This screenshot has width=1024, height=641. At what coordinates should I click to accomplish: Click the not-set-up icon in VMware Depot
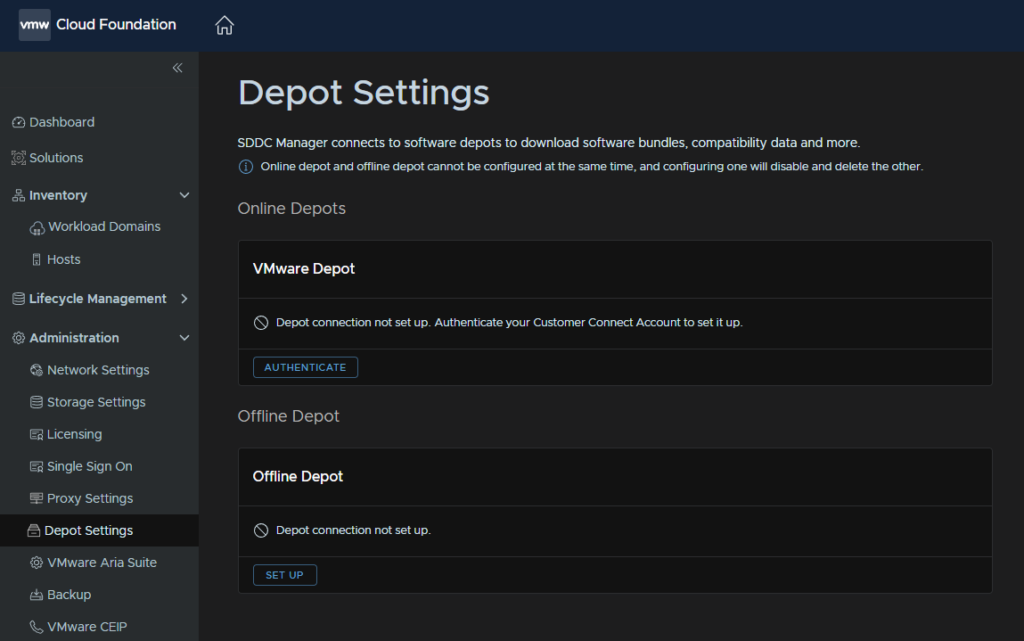[x=261, y=322]
